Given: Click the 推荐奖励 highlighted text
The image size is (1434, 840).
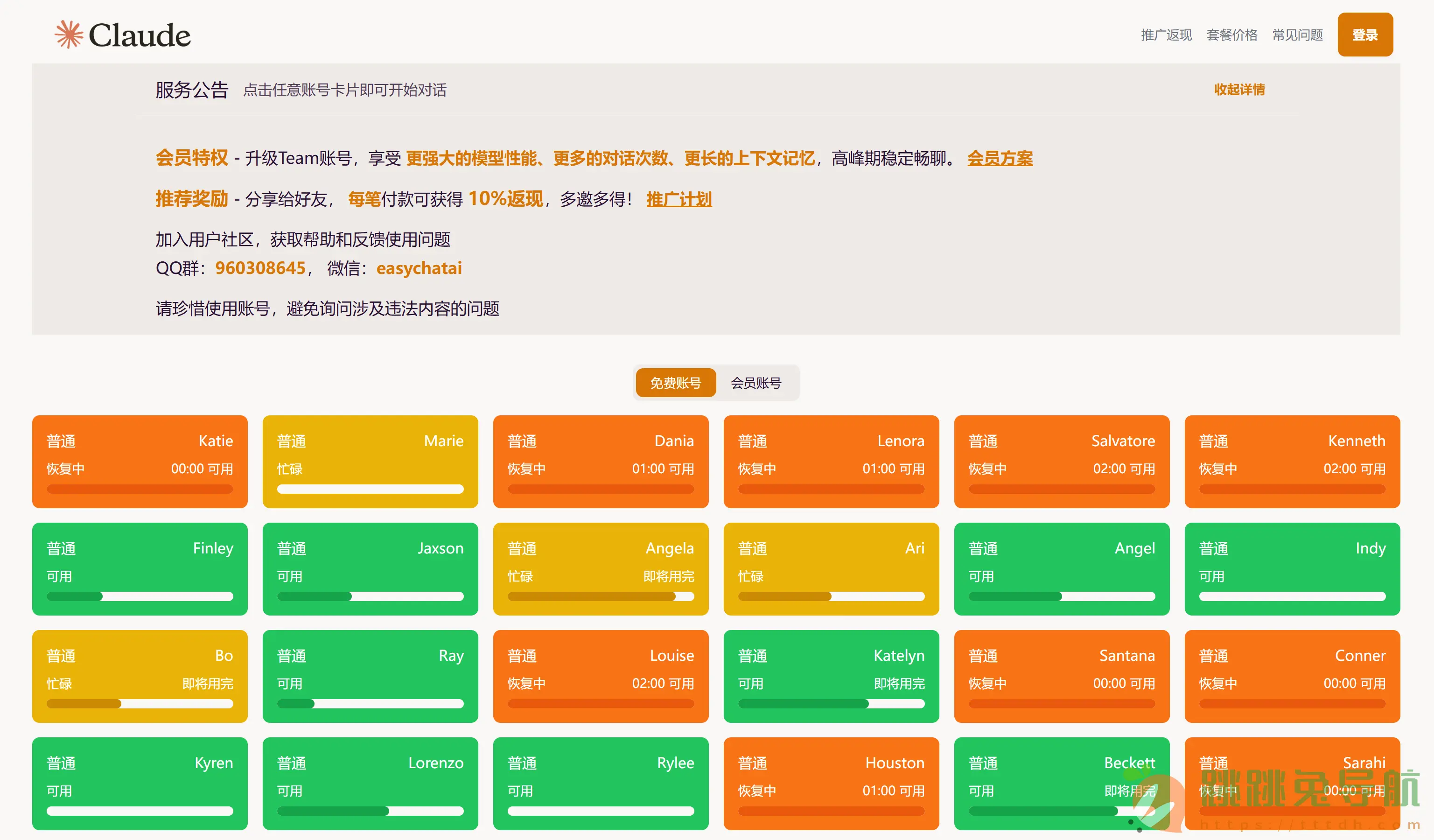Looking at the screenshot, I should pos(192,199).
